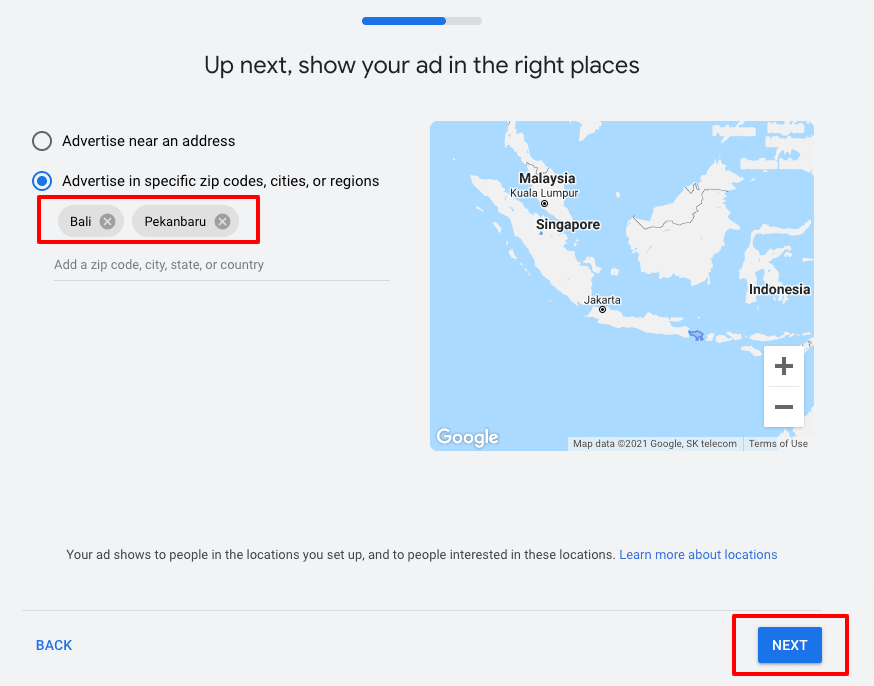Open the map Terms of Use link
874x686 pixels.
pos(778,444)
